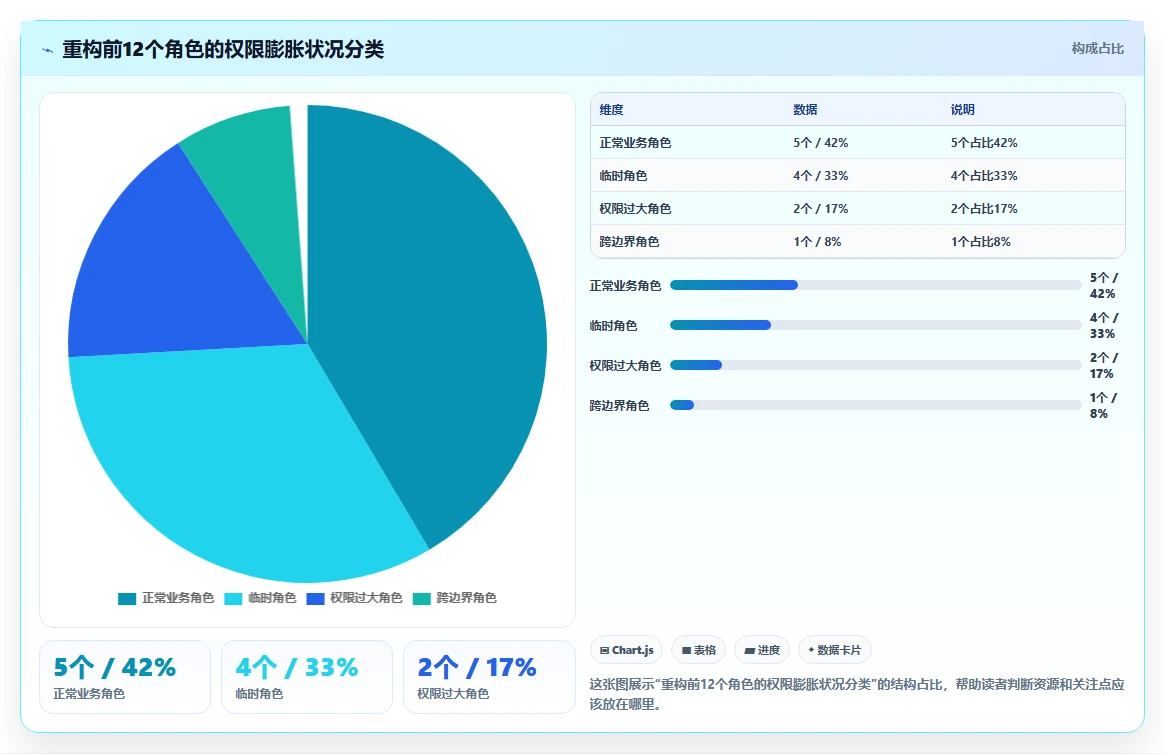This screenshot has width=1165, height=754.
Task: Click the 正常业务角色 progress bar
Action: tap(875, 285)
